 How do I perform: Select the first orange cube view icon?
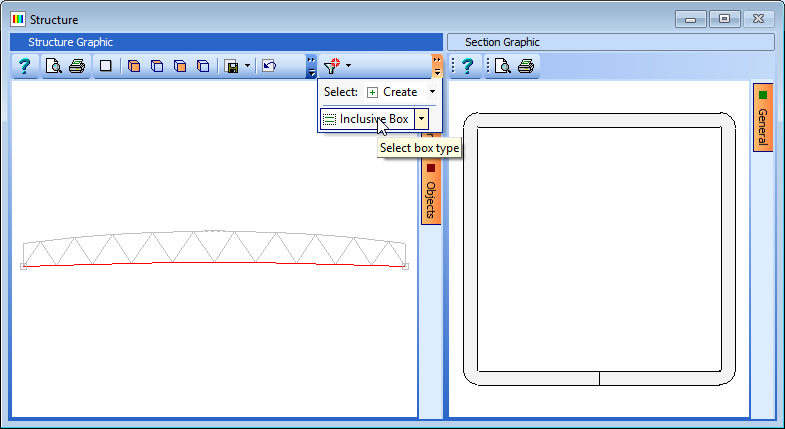134,66
